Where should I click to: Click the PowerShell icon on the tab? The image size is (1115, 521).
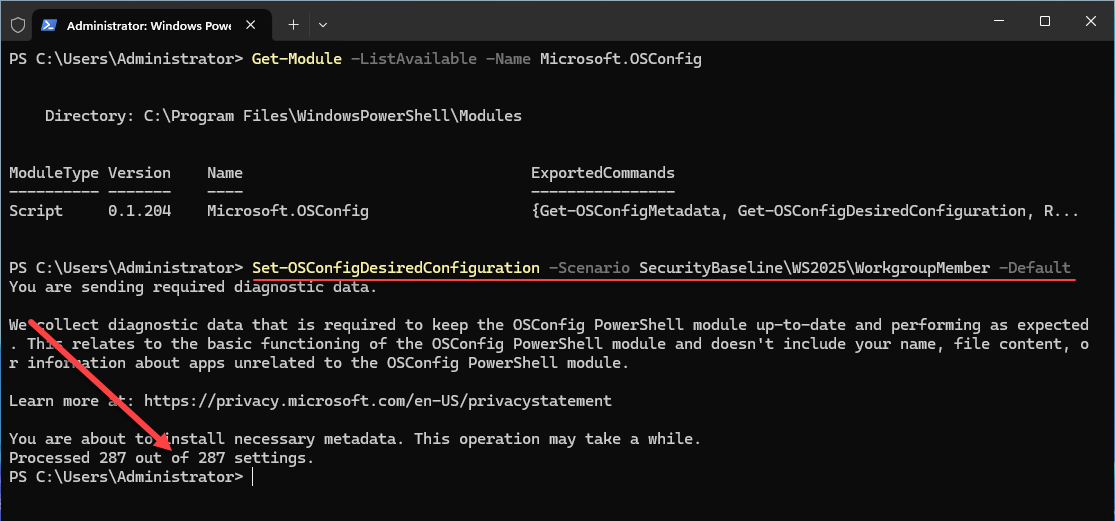pyautogui.click(x=50, y=23)
